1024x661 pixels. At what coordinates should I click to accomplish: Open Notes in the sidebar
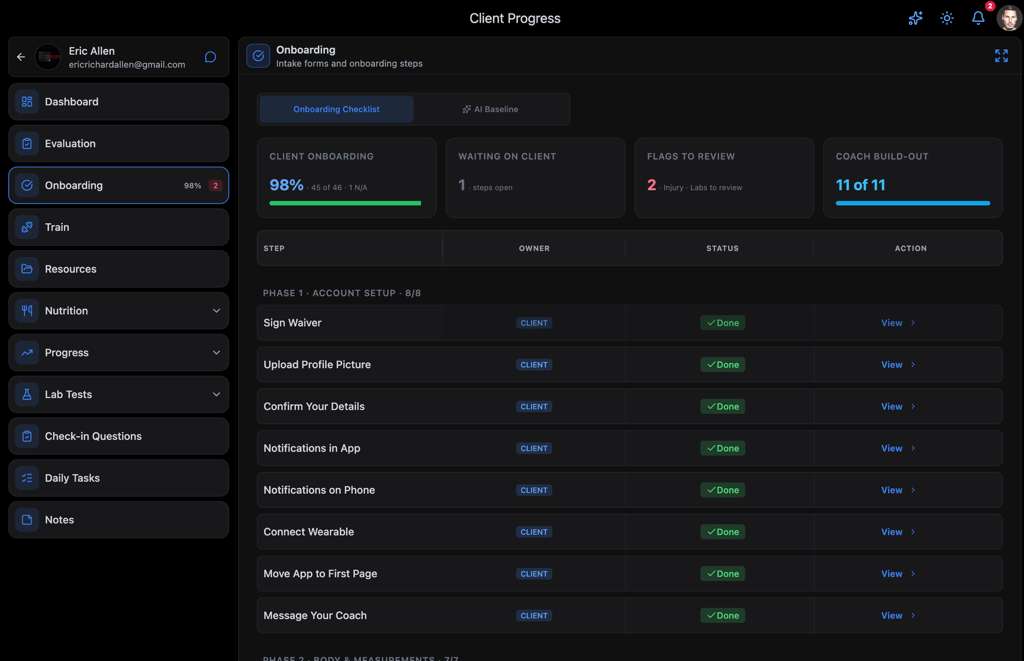[118, 520]
